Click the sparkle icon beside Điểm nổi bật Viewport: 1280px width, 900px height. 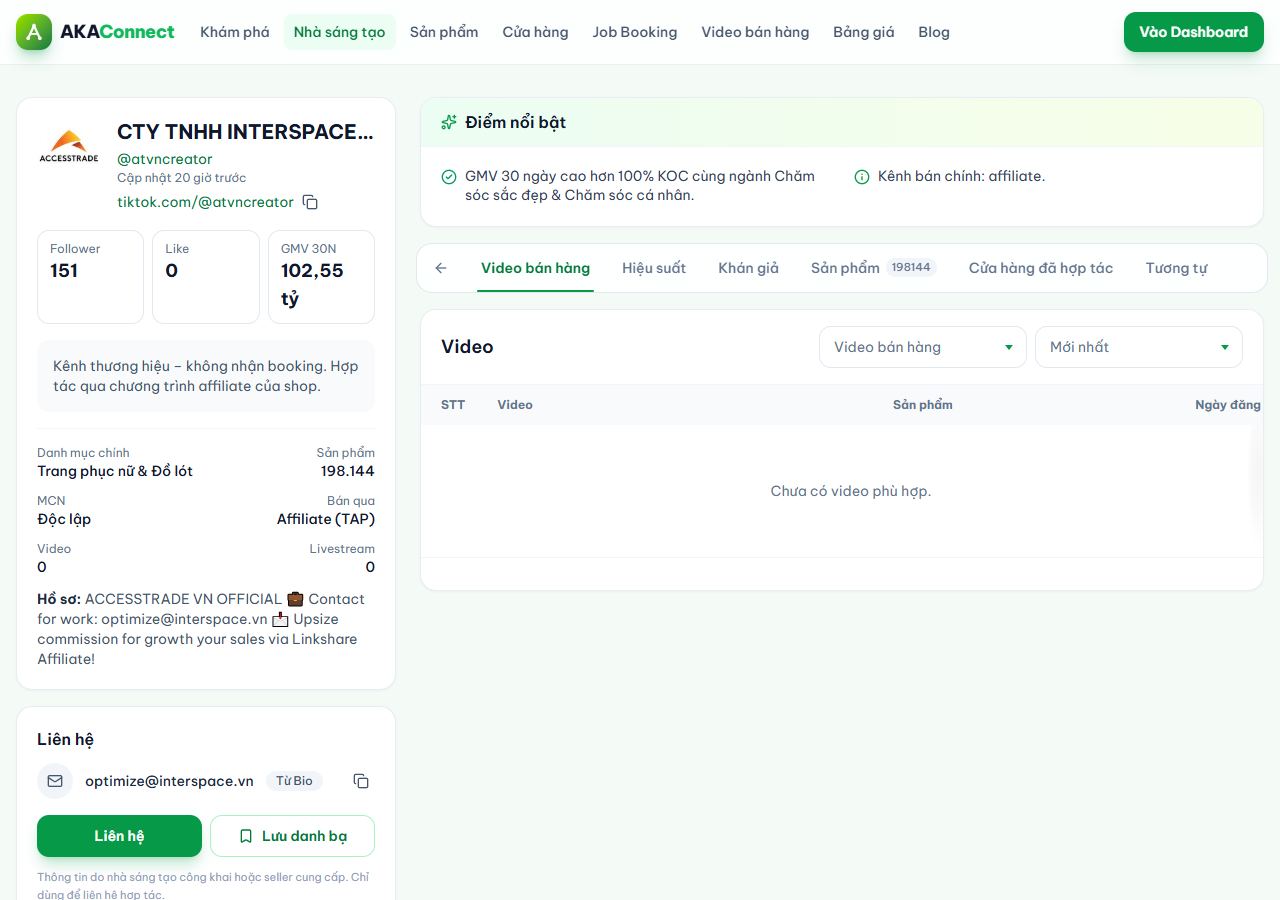[x=449, y=122]
